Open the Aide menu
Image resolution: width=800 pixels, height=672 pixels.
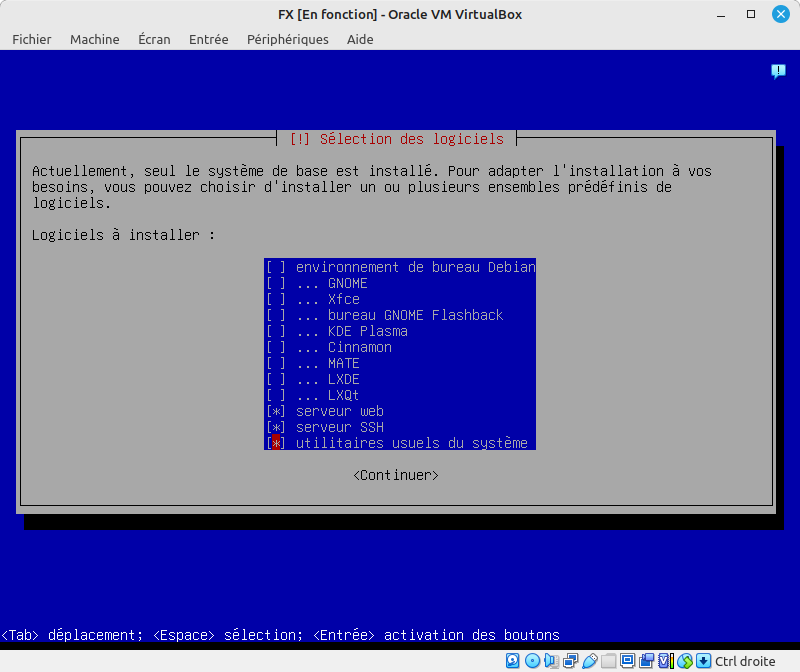pos(360,39)
